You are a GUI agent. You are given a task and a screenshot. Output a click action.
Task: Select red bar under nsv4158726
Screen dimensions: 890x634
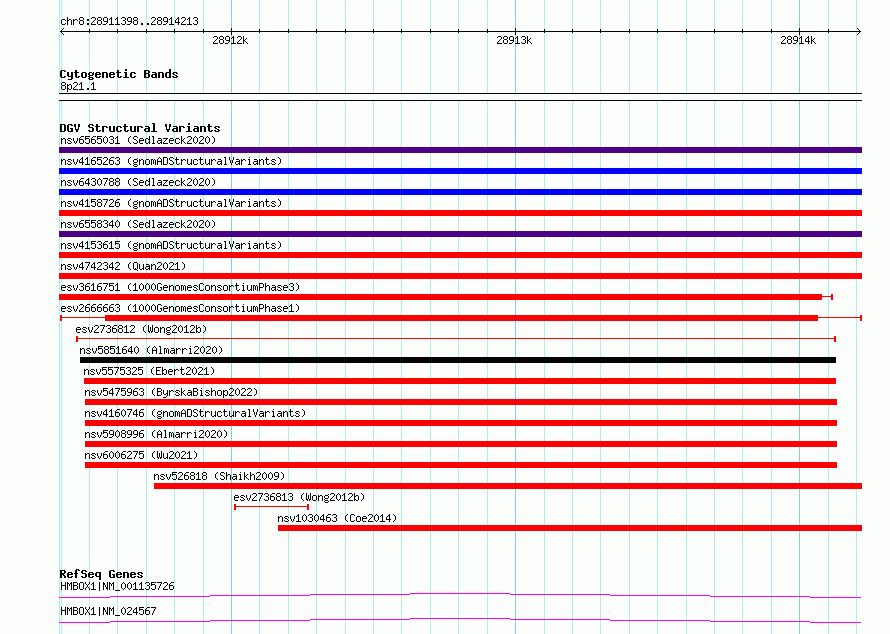coord(460,213)
